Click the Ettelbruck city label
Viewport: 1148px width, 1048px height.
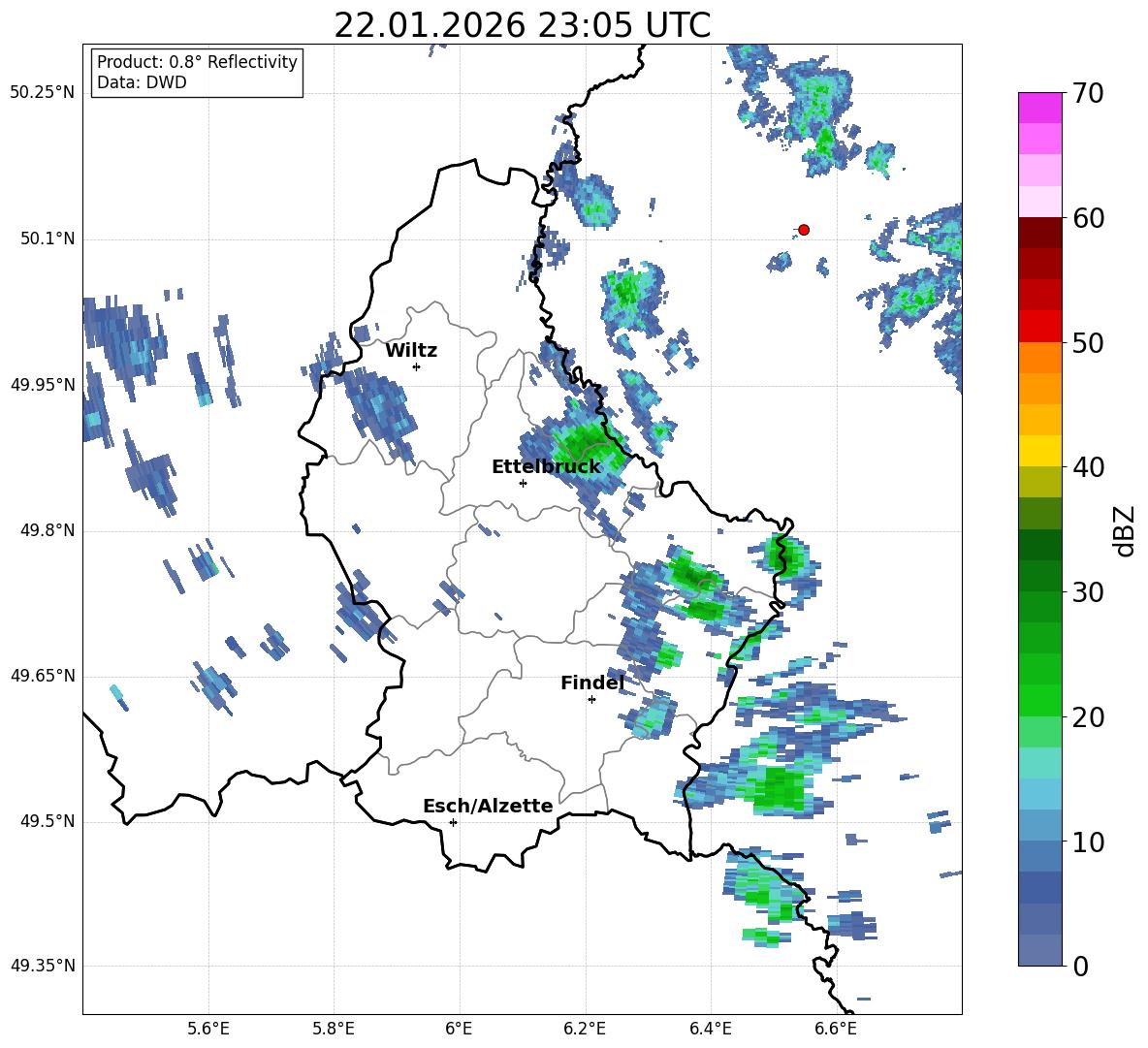(x=546, y=467)
